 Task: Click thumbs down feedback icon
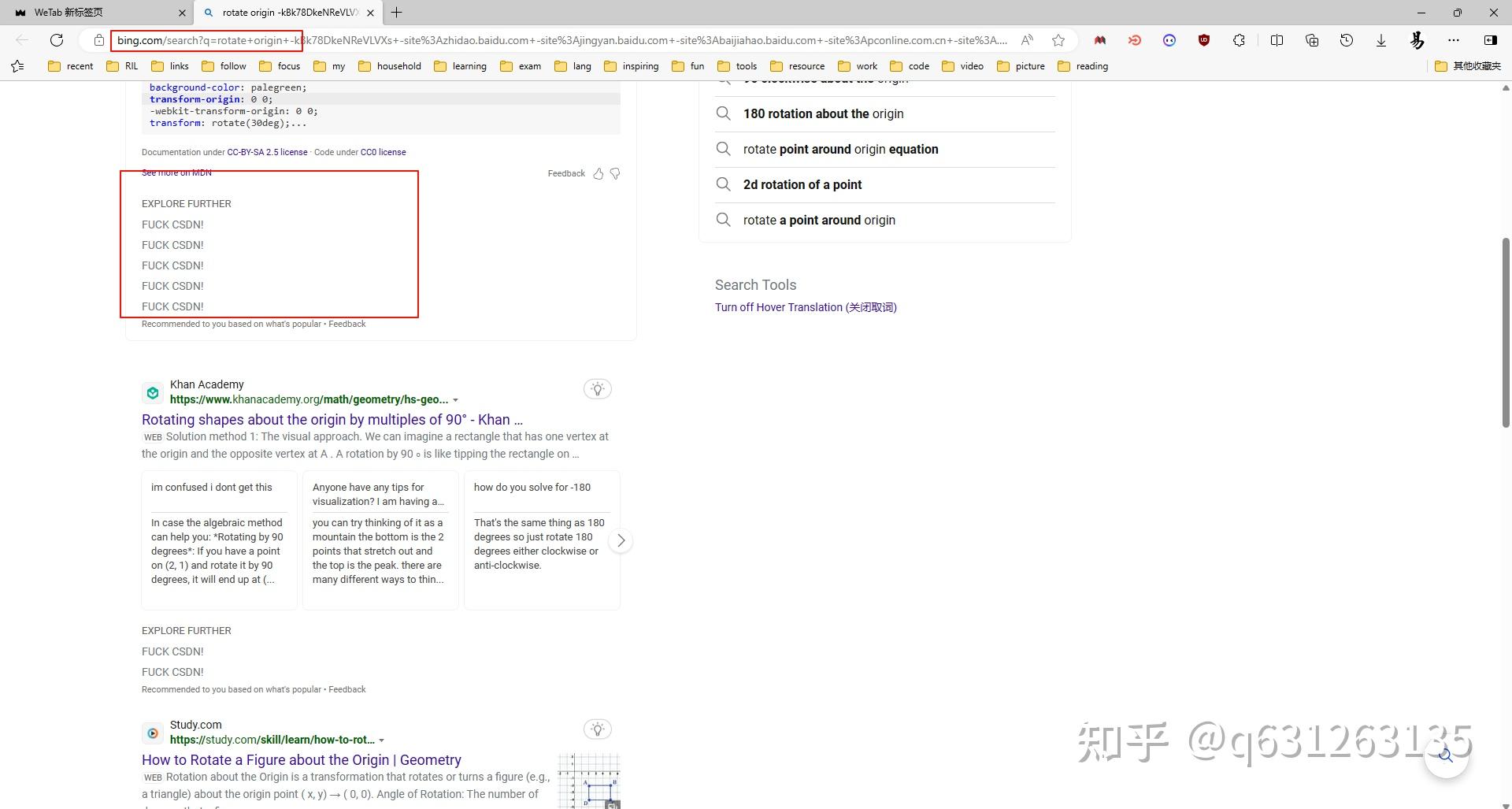[615, 173]
